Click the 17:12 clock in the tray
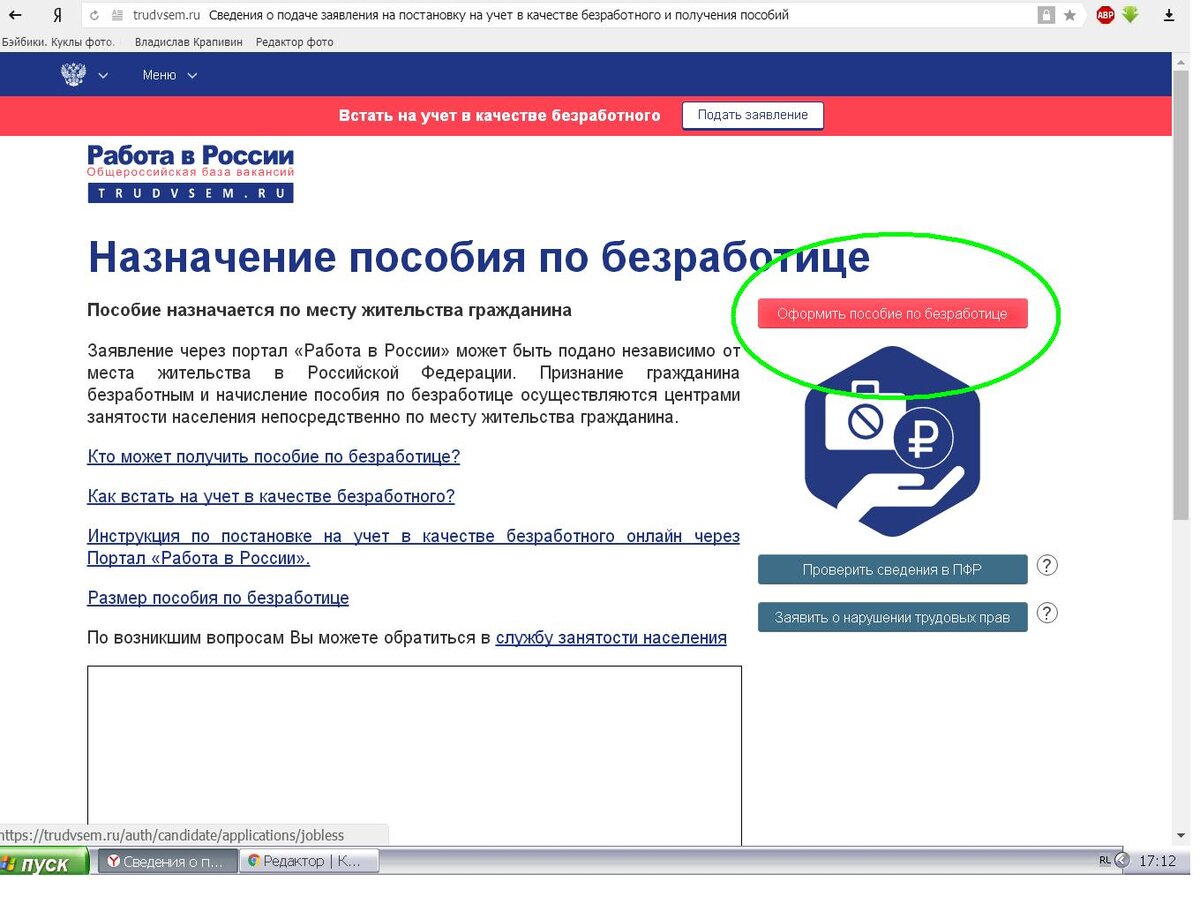 [x=1158, y=860]
